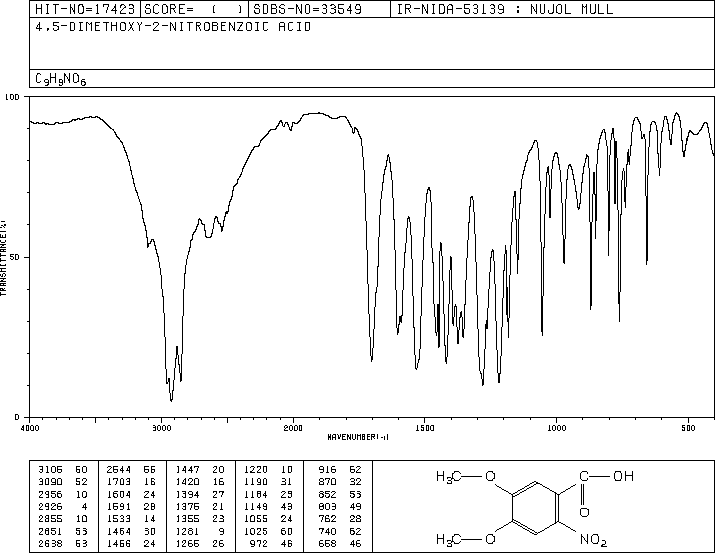This screenshot has width=715, height=553.
Task: Select the 1055 peak entry in table
Action: pyautogui.click(x=268, y=519)
